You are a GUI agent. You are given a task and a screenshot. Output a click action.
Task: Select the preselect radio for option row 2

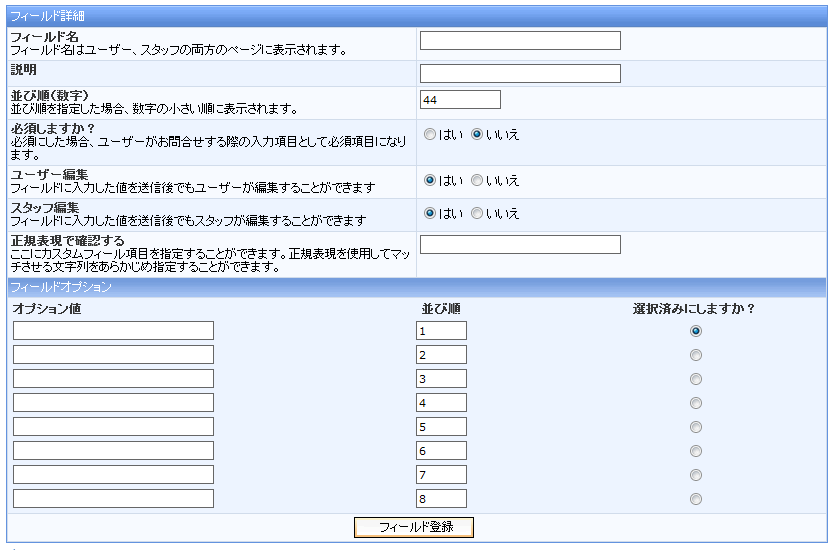[x=696, y=355]
